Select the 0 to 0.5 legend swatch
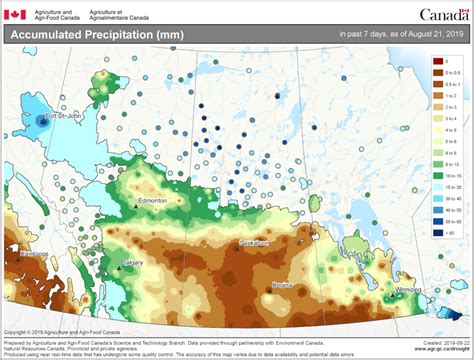Screen dimensions: 474x360 tap(438, 73)
